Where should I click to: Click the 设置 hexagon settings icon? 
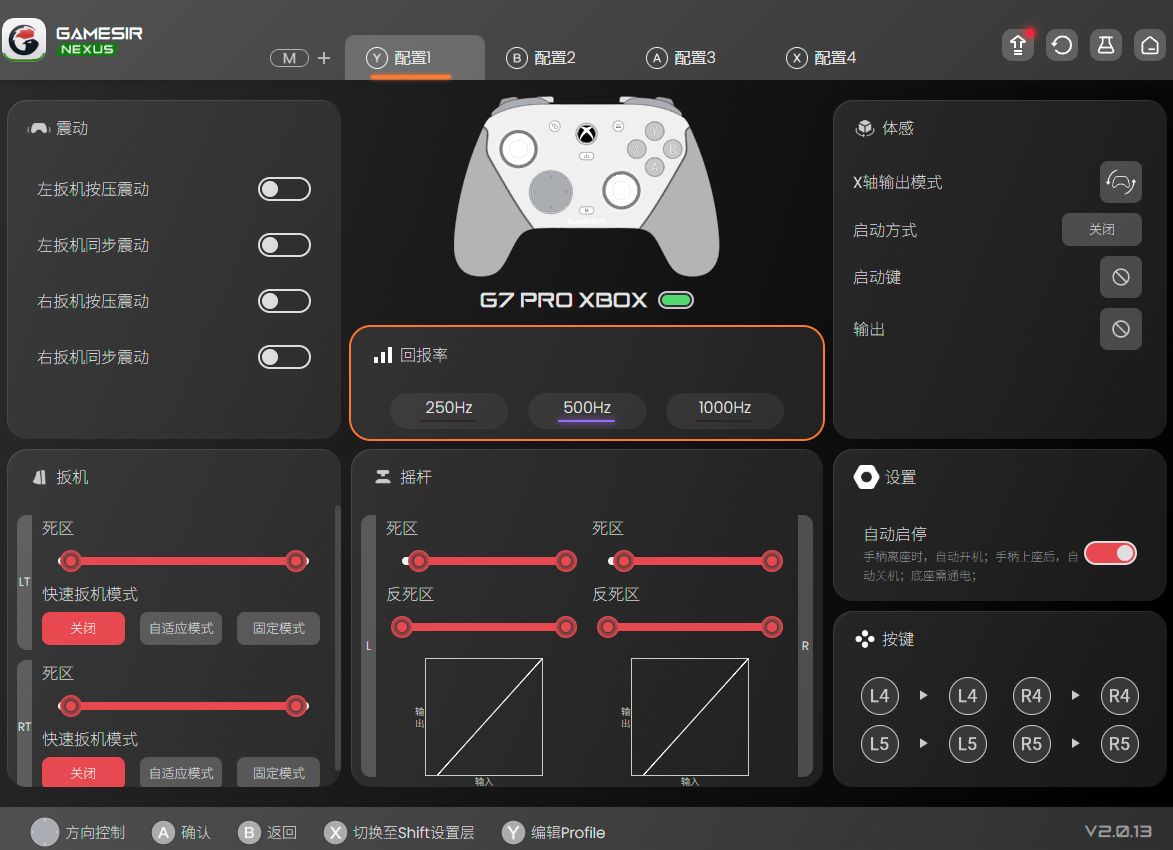[866, 477]
